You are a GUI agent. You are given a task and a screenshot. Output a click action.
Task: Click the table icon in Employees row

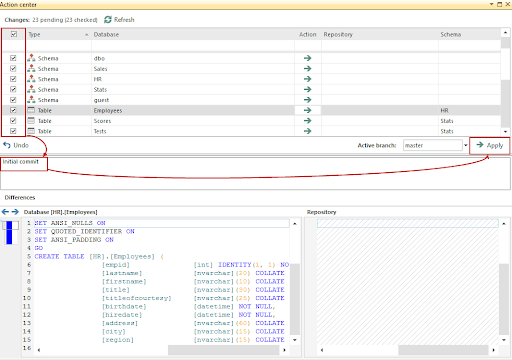point(31,110)
